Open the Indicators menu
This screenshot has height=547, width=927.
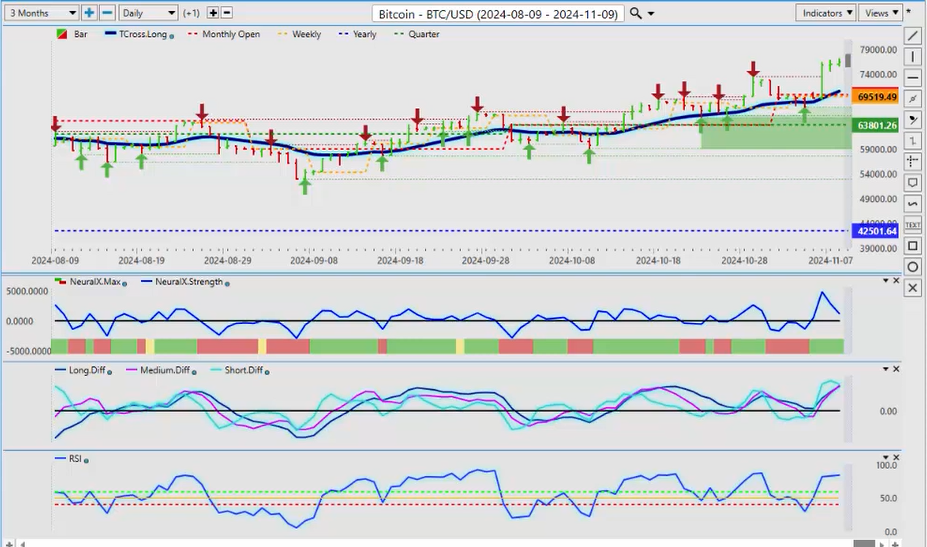(827, 13)
